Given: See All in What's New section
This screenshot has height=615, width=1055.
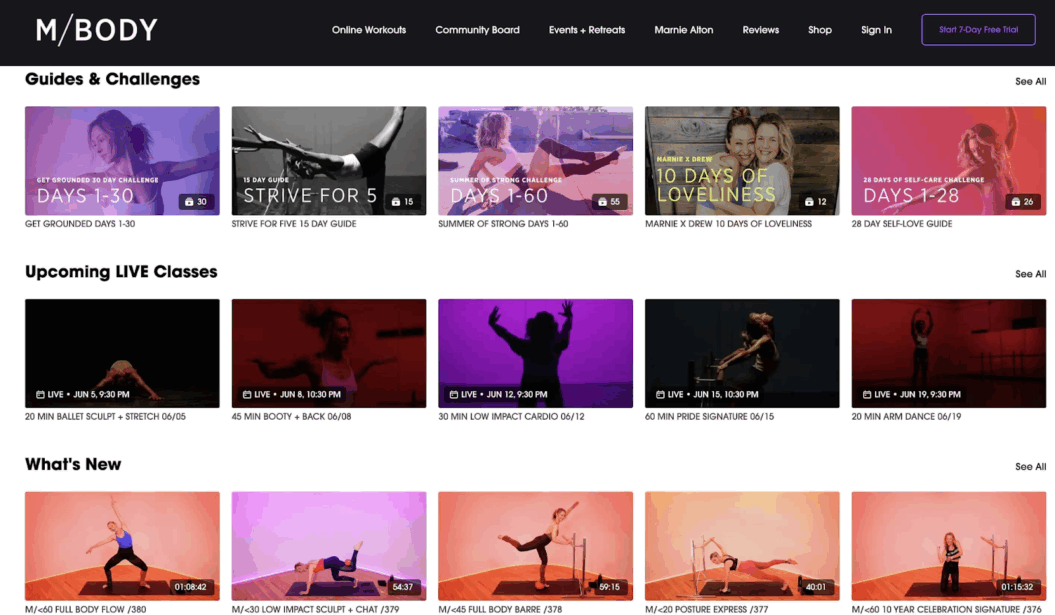Looking at the screenshot, I should point(1030,467).
